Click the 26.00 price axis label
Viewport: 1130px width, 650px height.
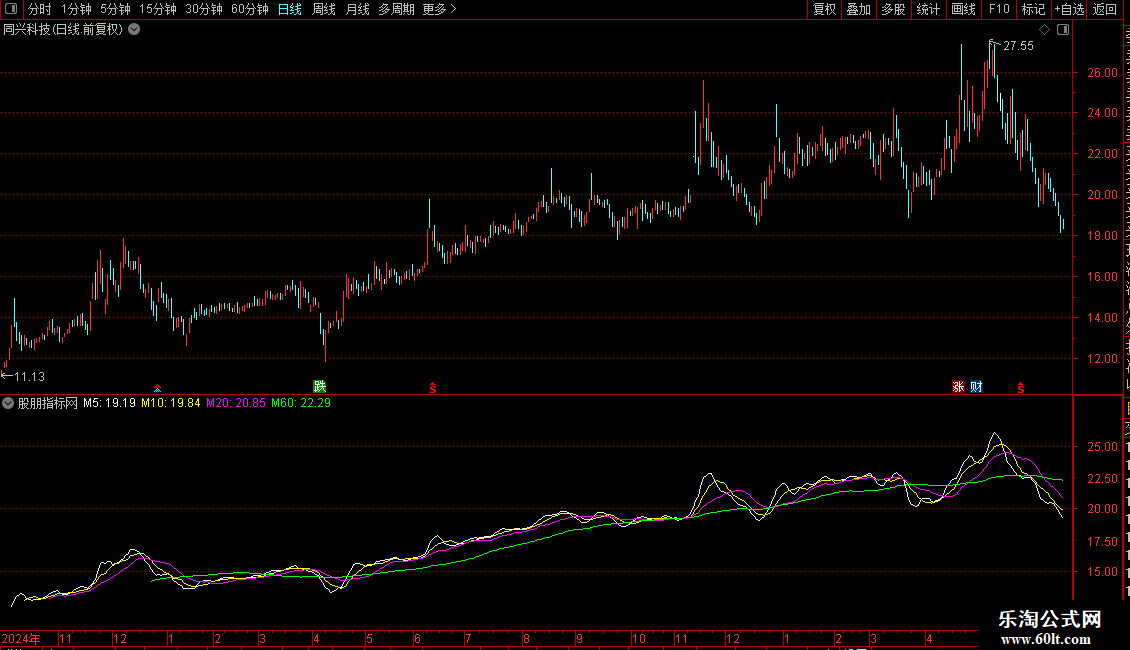[x=1103, y=73]
